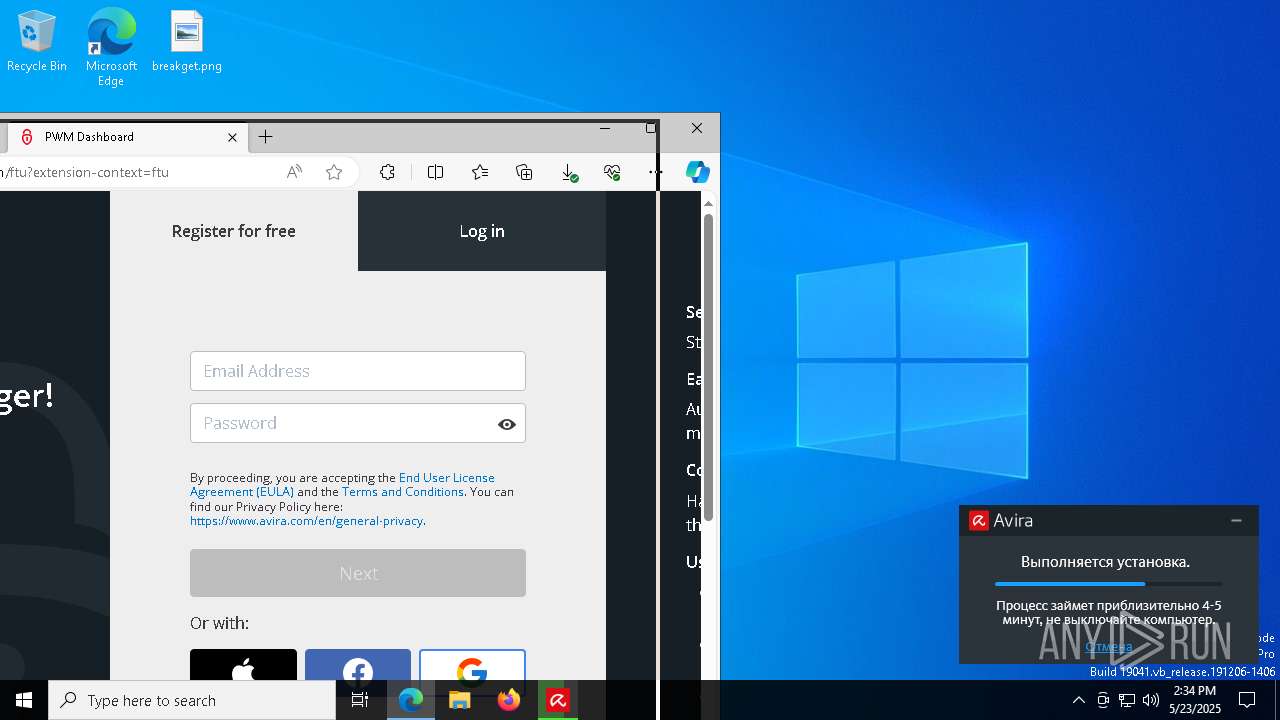Open the Collections icon
This screenshot has width=1280, height=720.
pos(524,172)
